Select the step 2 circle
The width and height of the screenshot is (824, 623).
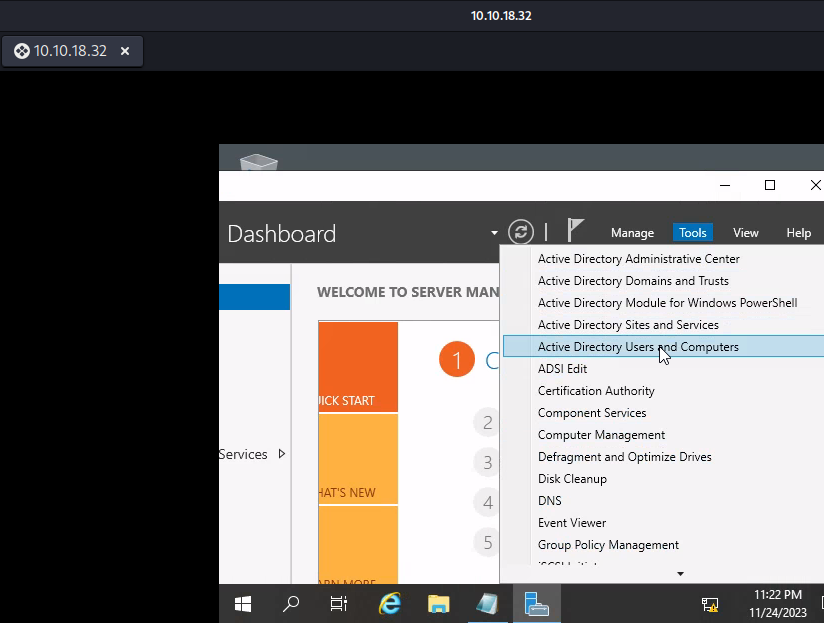point(487,422)
